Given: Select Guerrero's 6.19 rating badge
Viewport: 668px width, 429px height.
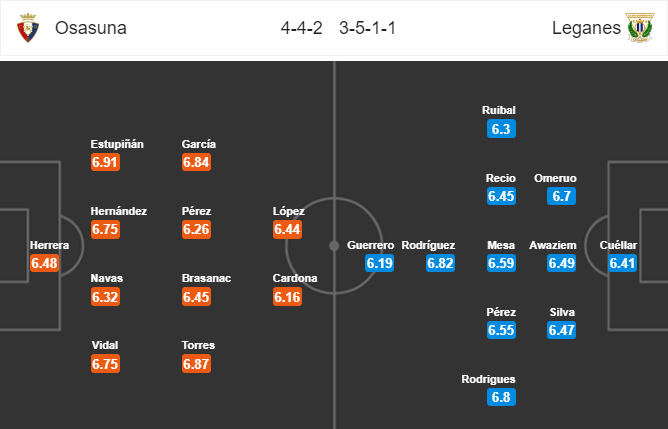Looking at the screenshot, I should click(380, 264).
